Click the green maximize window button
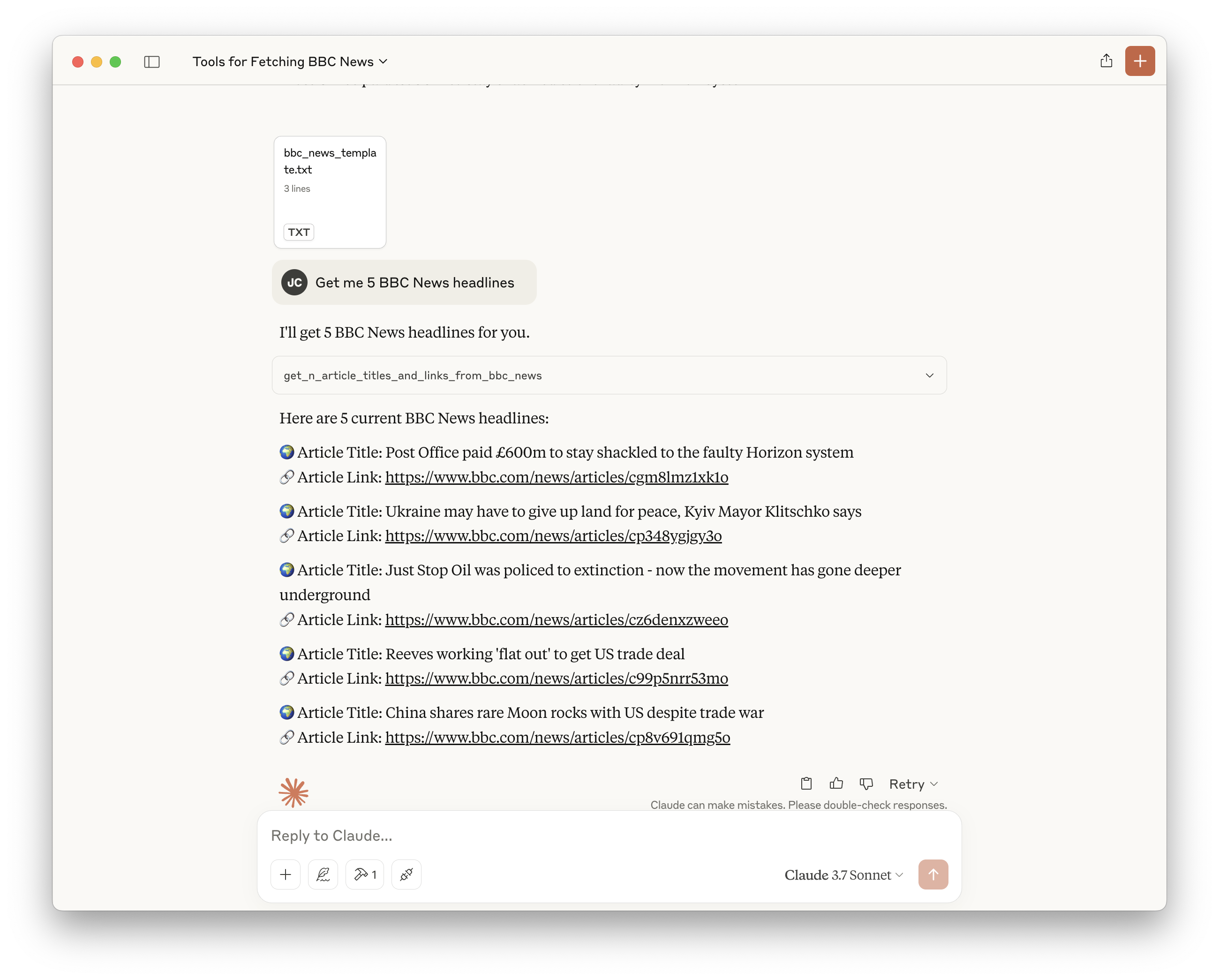The image size is (1219, 980). [x=115, y=61]
